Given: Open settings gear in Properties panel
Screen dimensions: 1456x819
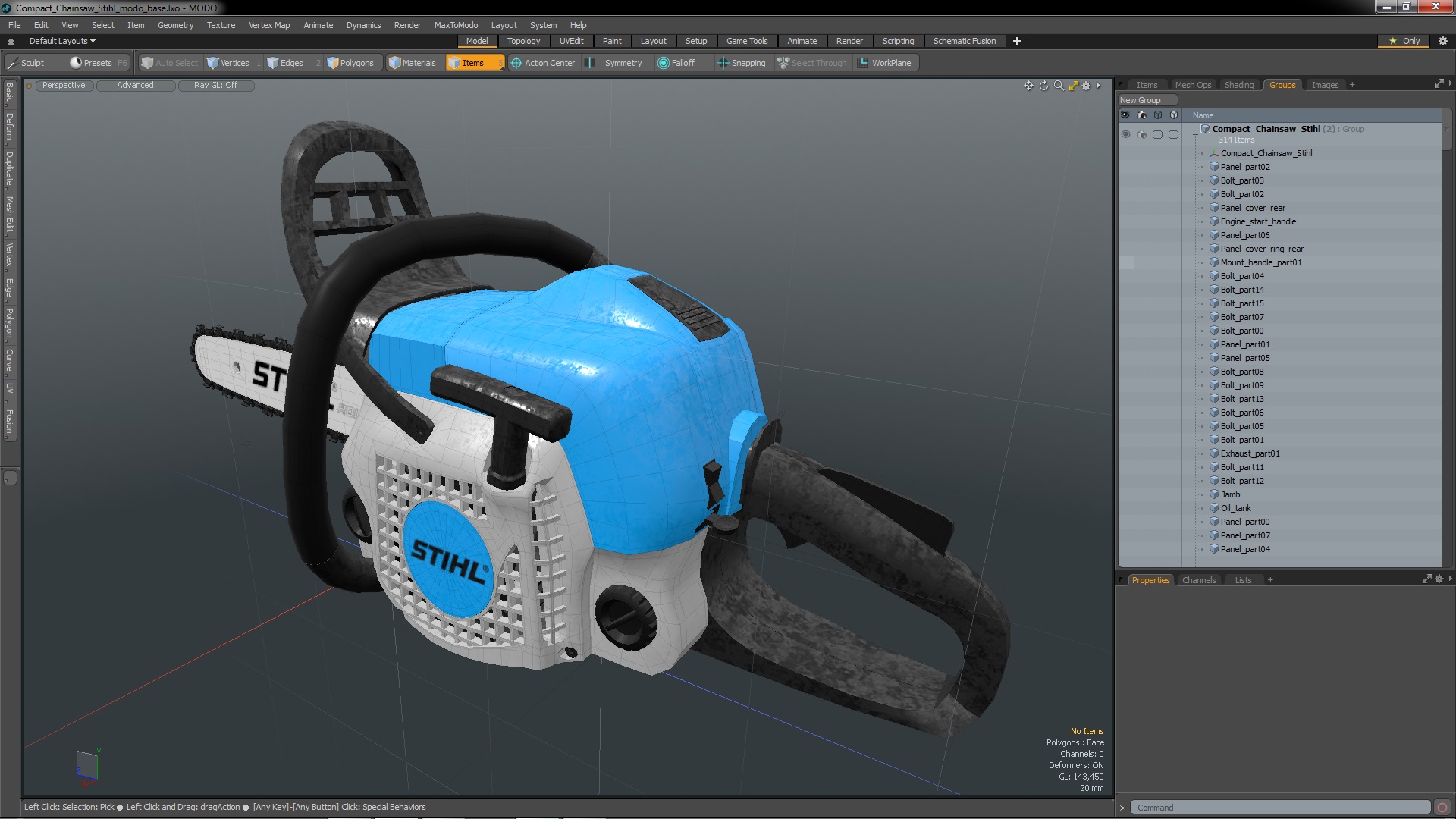Looking at the screenshot, I should 1439,579.
